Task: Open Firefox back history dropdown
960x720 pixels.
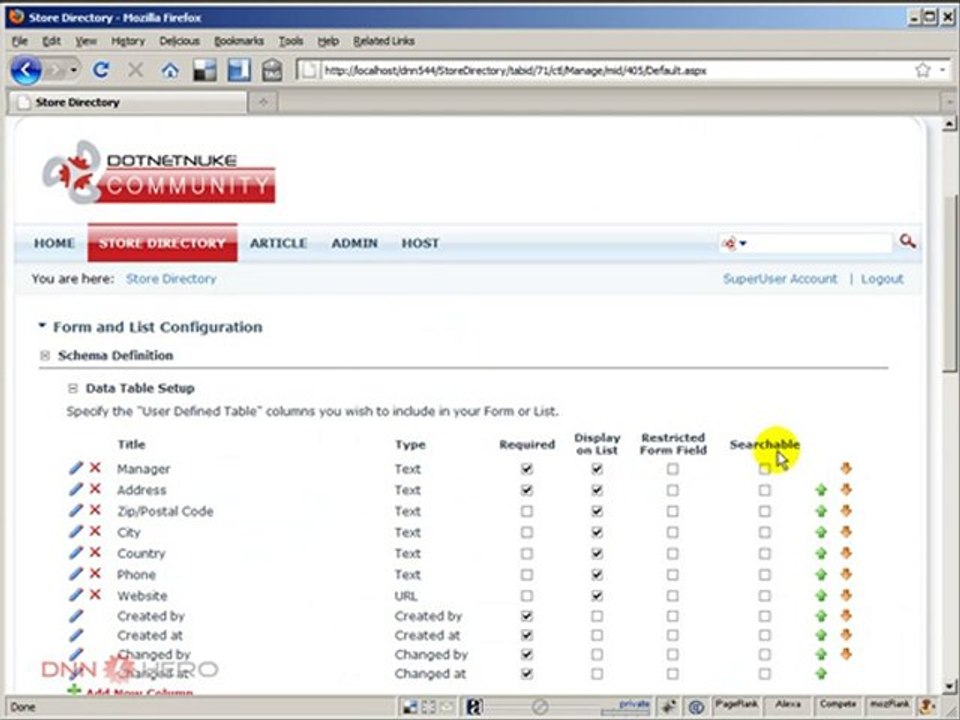Action: [x=73, y=70]
